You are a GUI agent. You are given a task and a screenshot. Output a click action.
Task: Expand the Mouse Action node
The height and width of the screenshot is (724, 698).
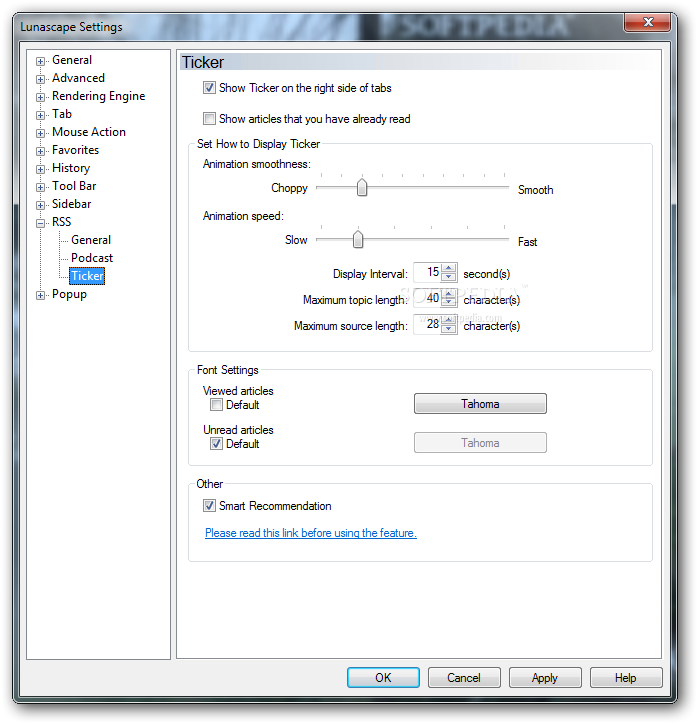coord(41,133)
